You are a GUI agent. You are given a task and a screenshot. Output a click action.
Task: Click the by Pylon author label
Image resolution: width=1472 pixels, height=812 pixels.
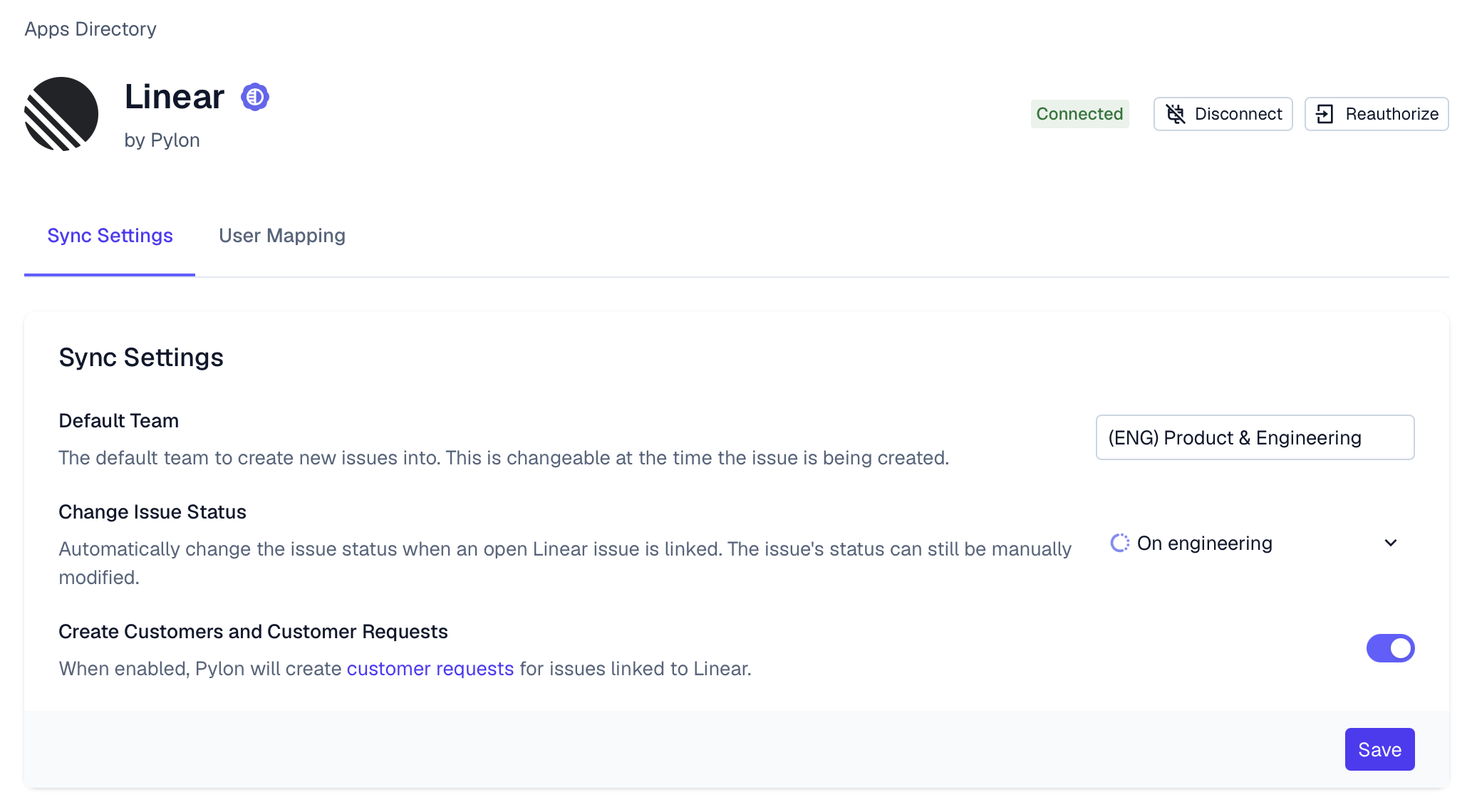[162, 140]
